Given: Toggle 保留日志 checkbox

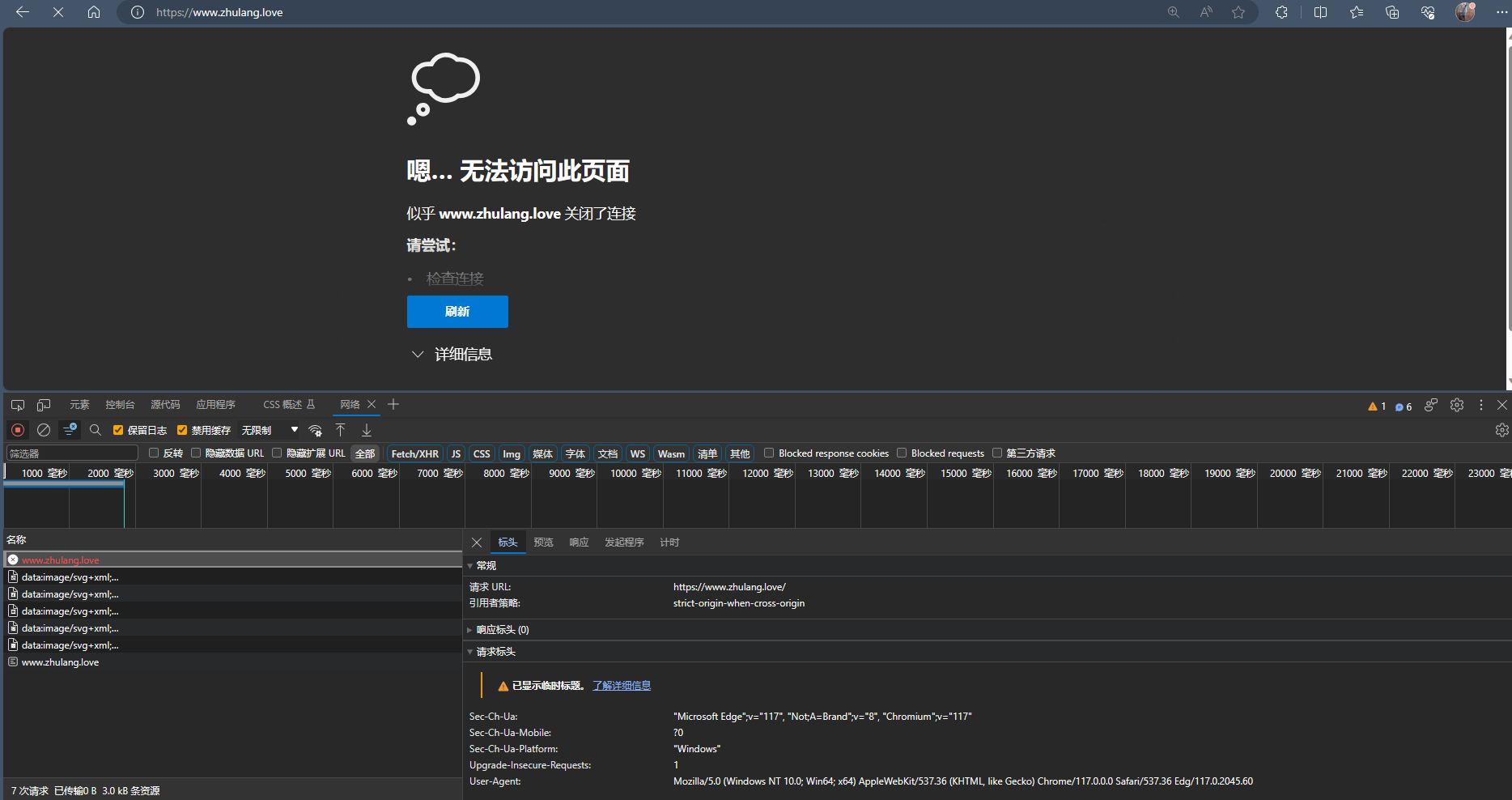Looking at the screenshot, I should [x=118, y=430].
